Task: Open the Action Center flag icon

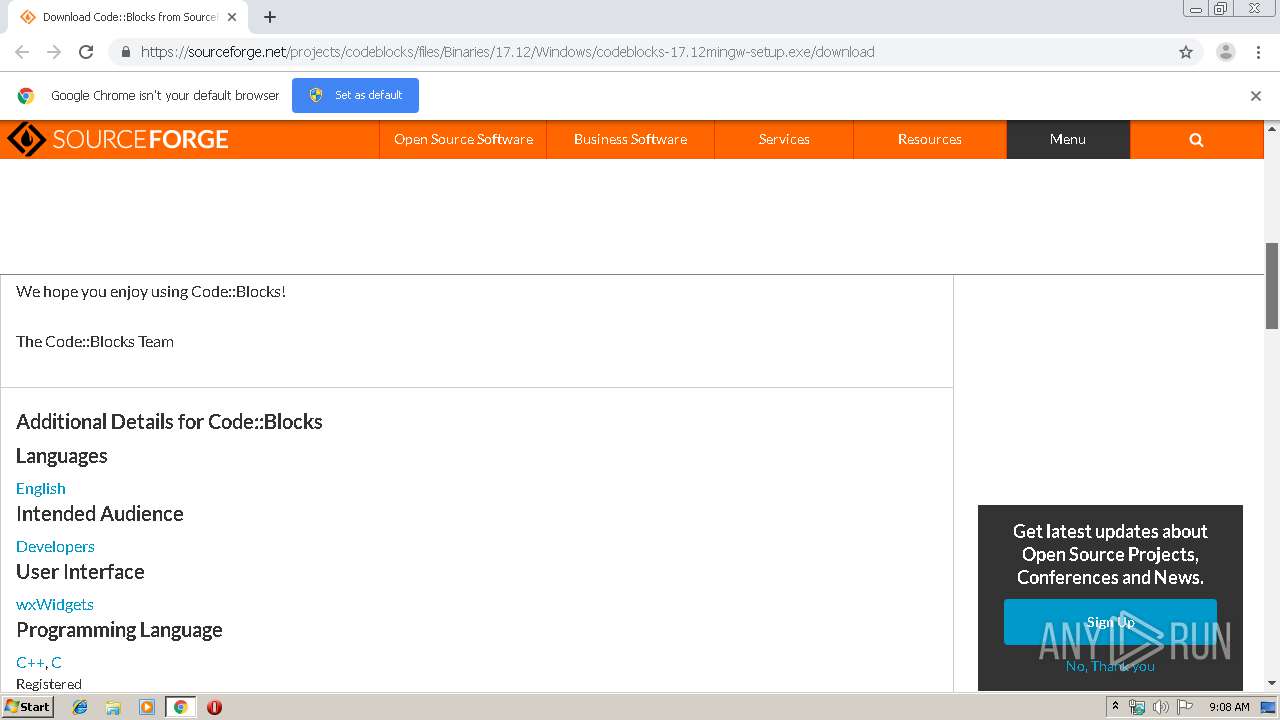Action: coord(1185,707)
